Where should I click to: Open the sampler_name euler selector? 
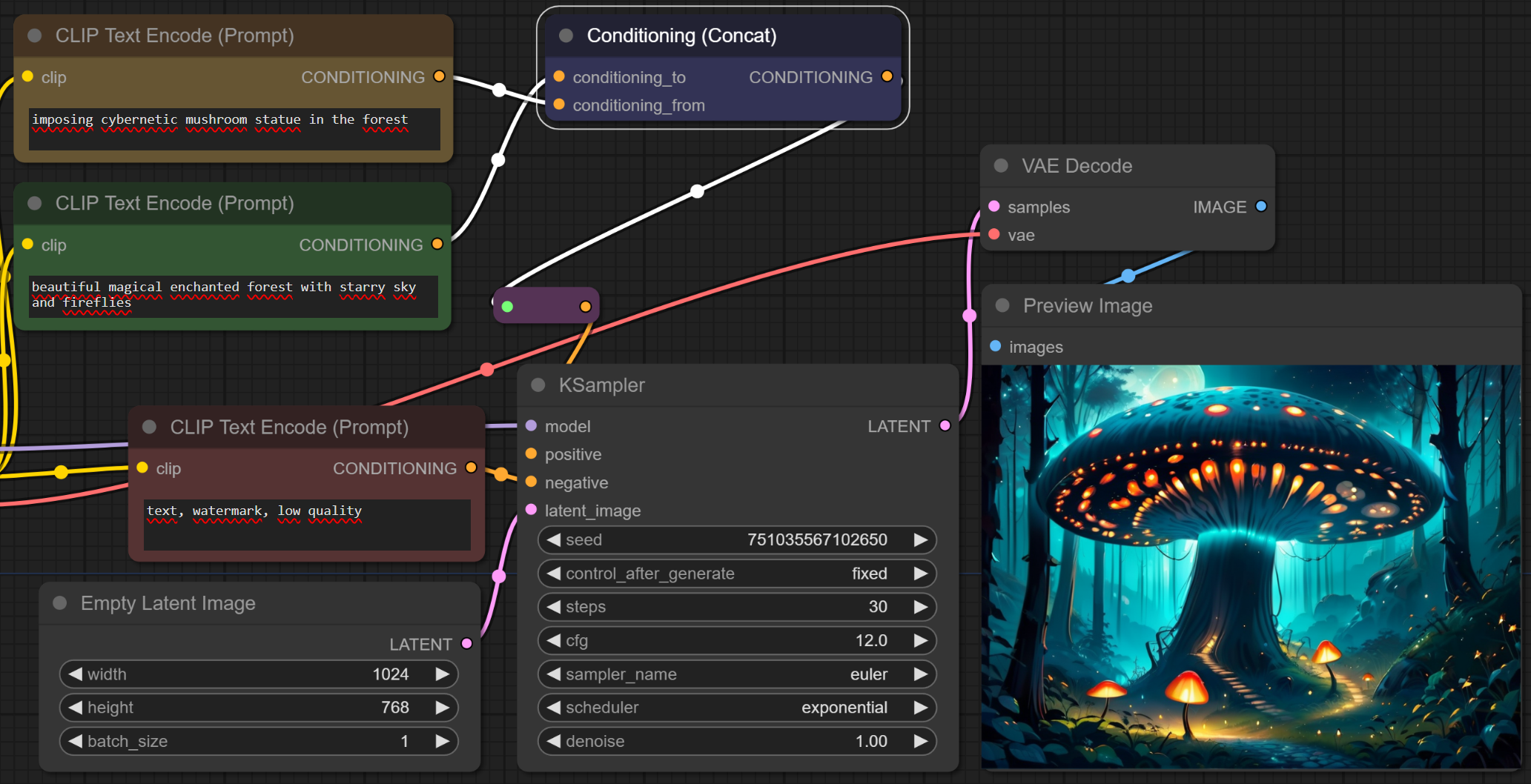pos(737,674)
